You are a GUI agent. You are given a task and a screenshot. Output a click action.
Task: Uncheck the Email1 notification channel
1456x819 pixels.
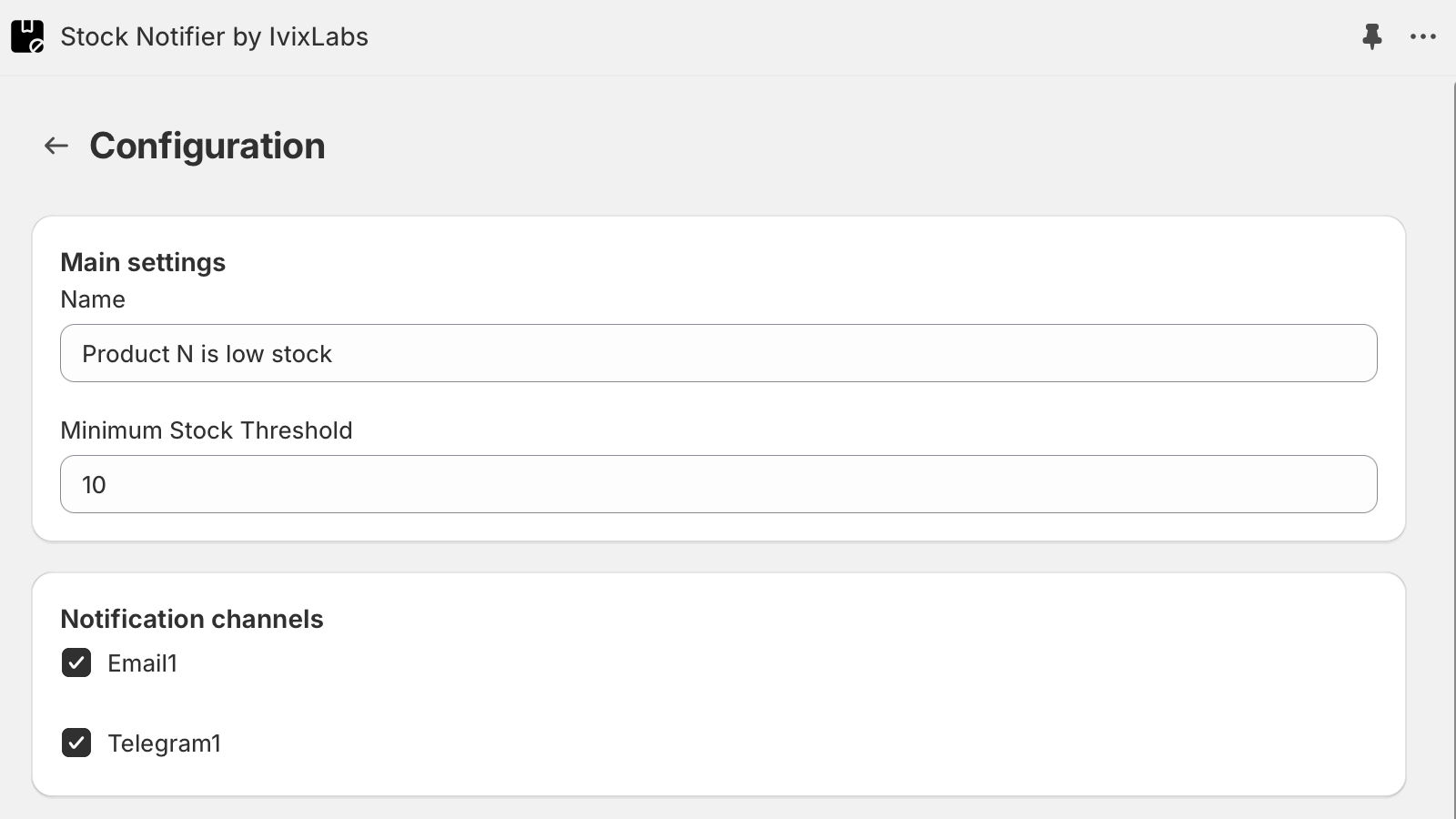[76, 663]
